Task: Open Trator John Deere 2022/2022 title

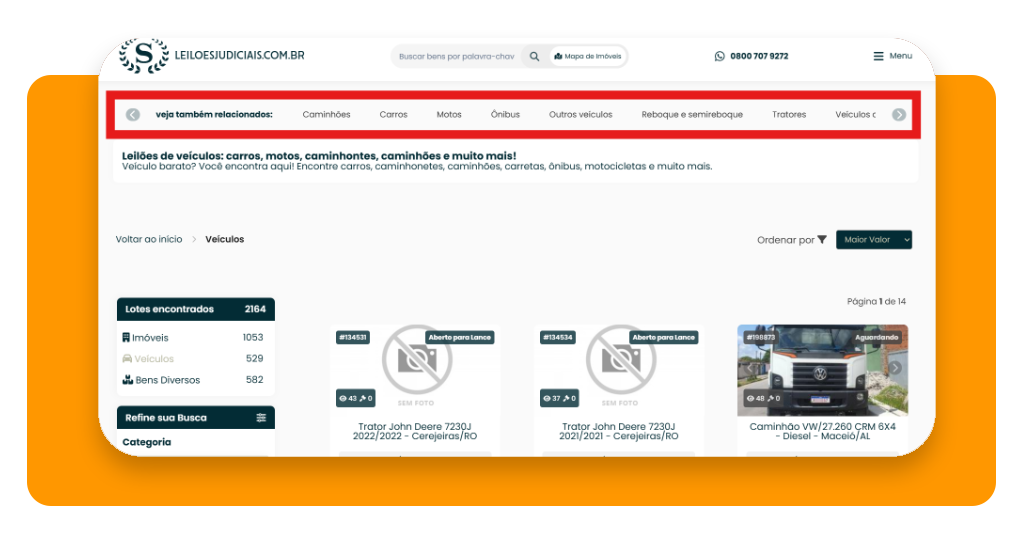Action: [x=415, y=431]
